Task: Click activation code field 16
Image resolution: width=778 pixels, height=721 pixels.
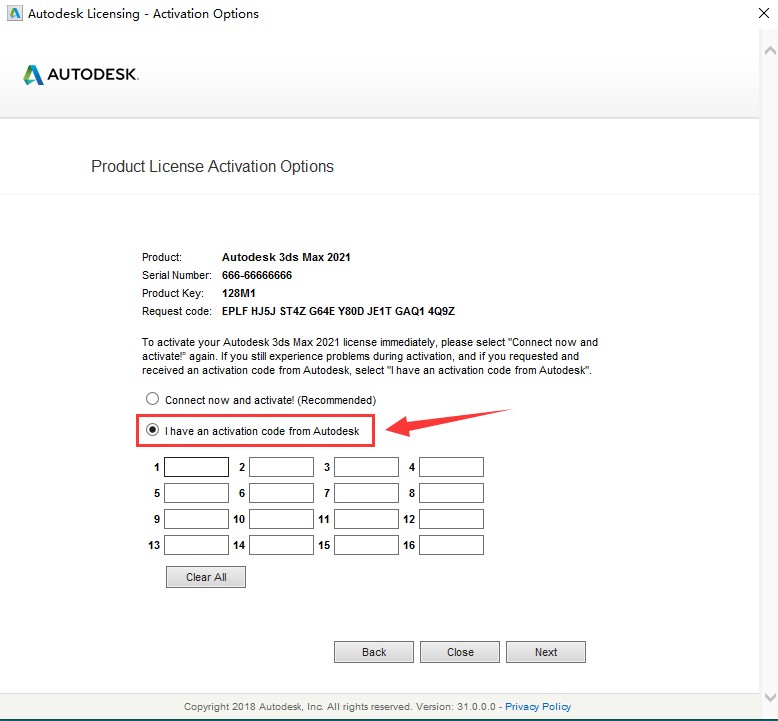Action: [x=451, y=545]
